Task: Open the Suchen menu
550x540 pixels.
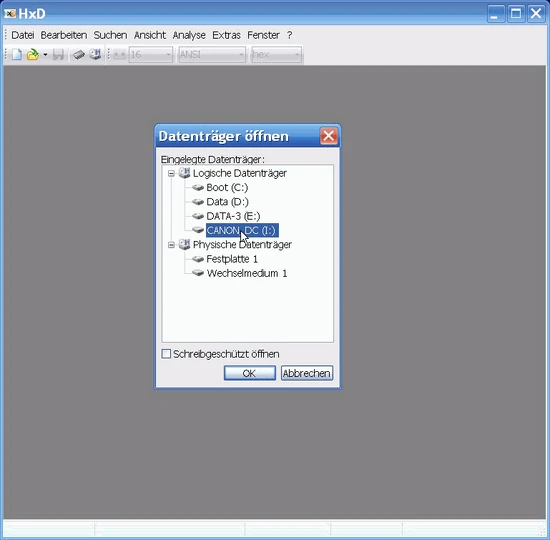Action: (110, 35)
